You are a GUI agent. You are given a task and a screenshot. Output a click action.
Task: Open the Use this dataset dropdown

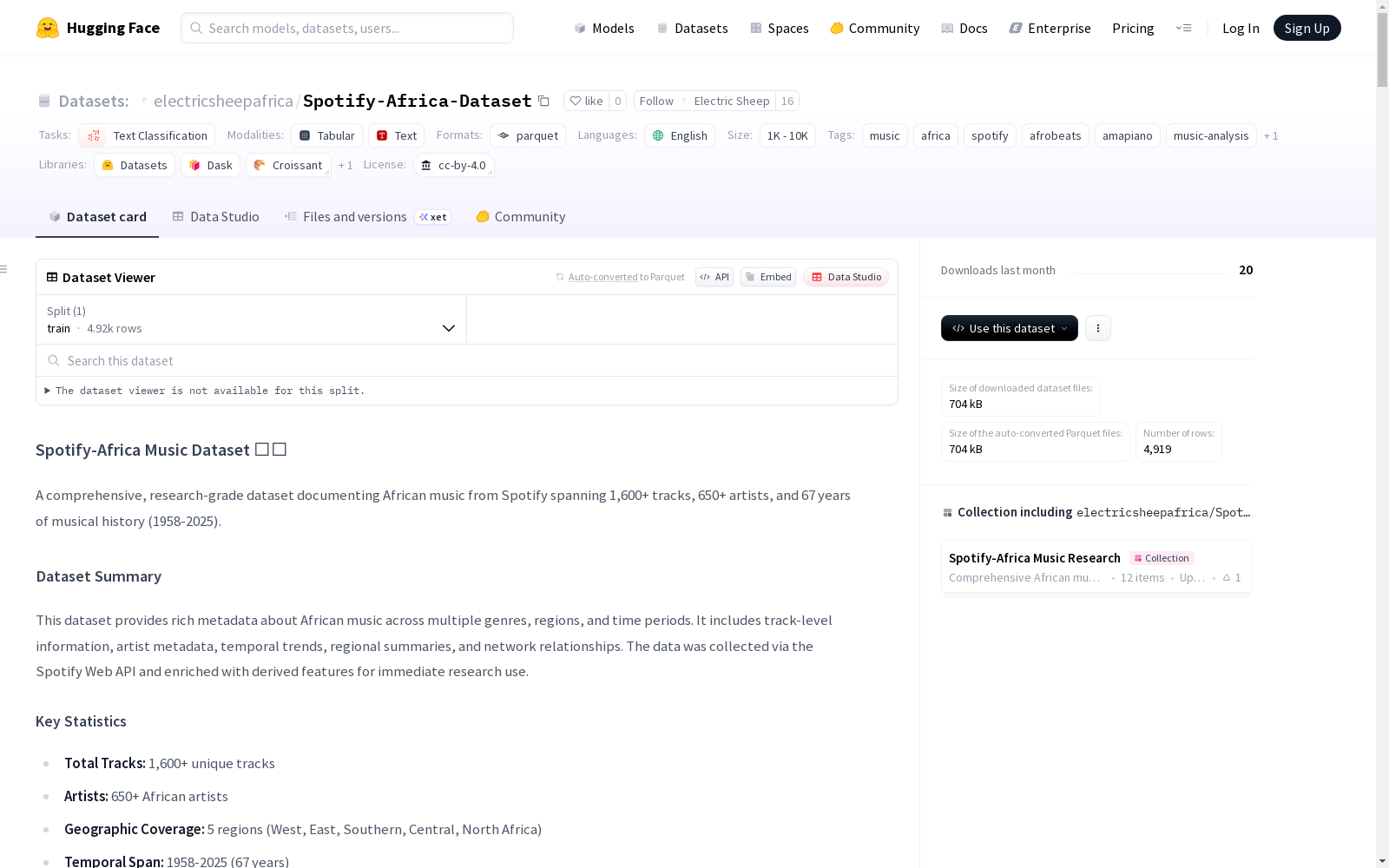click(x=1010, y=328)
